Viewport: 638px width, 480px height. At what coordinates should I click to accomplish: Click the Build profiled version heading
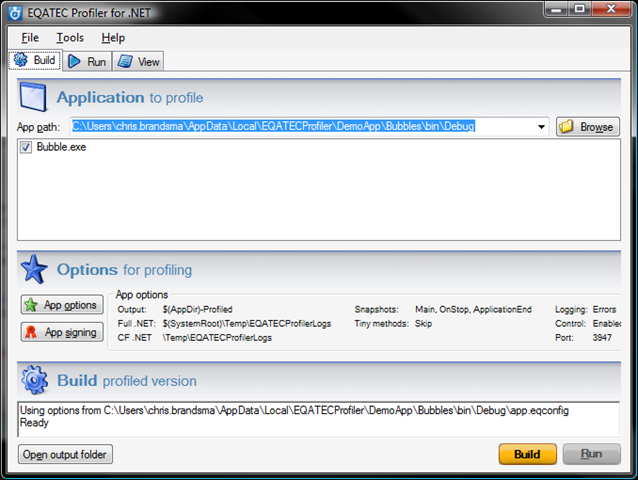click(x=127, y=381)
